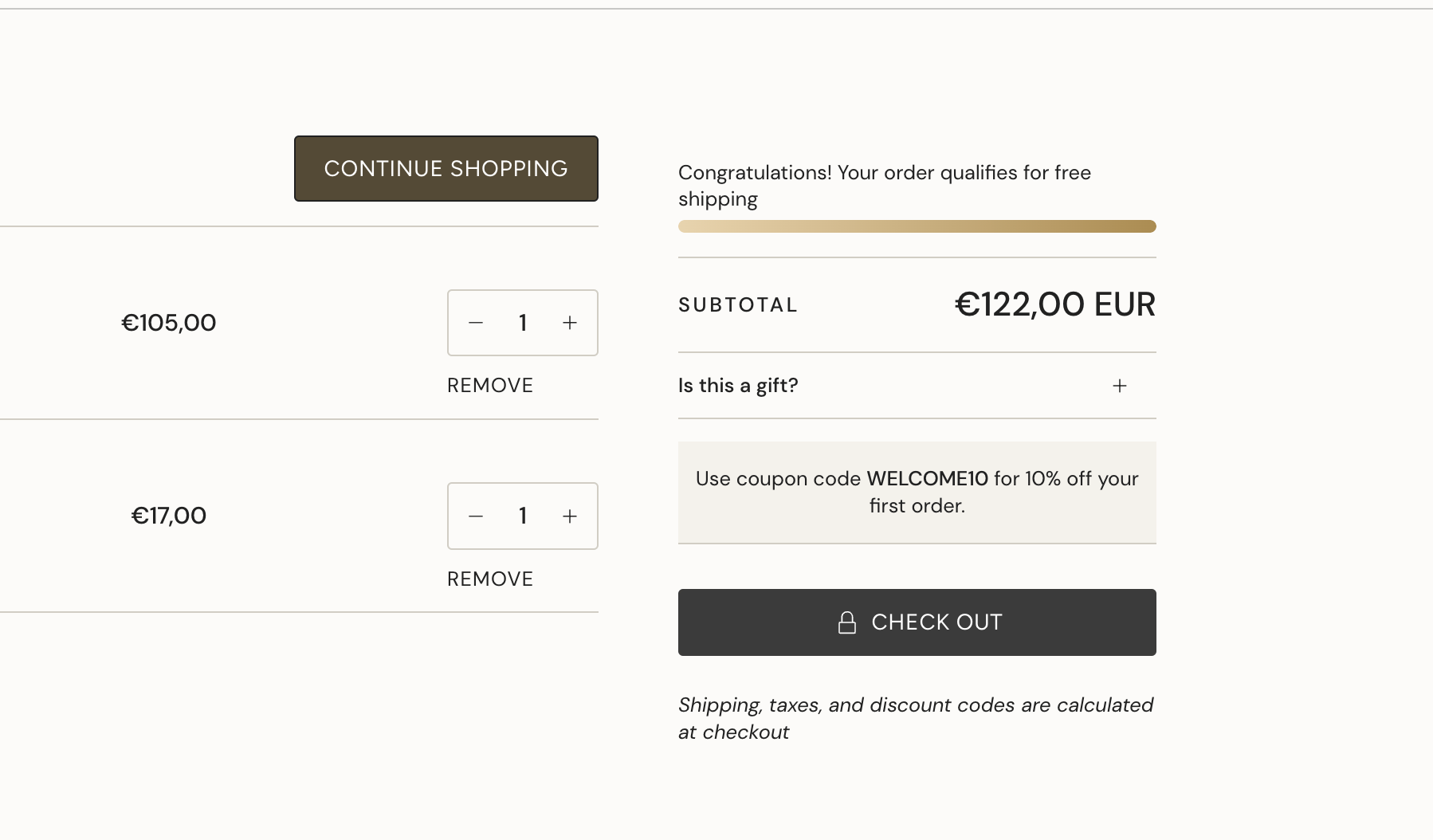Go back via Continue Shopping button
Viewport: 1433px width, 840px height.
(446, 168)
